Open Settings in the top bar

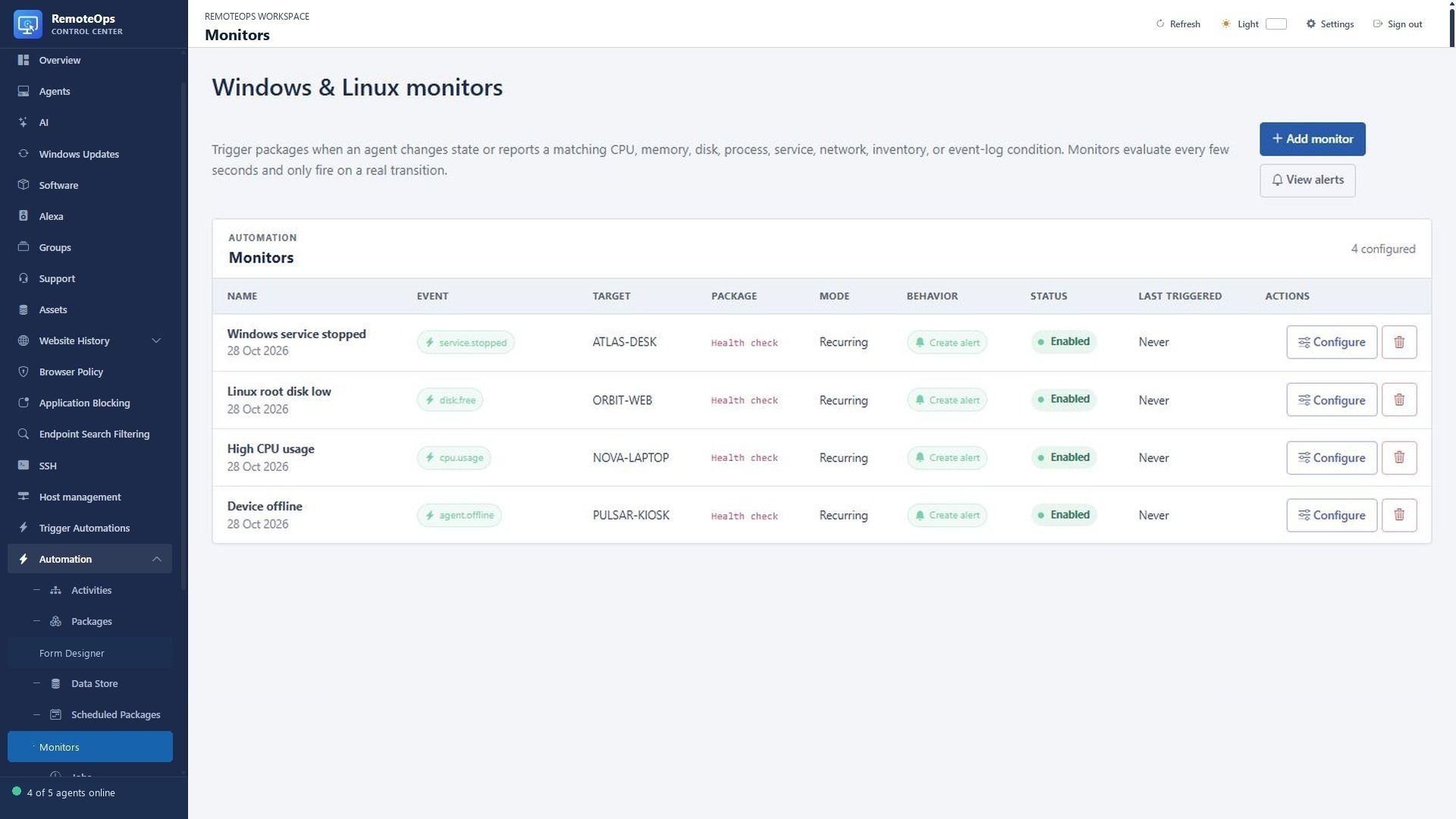tap(1329, 24)
